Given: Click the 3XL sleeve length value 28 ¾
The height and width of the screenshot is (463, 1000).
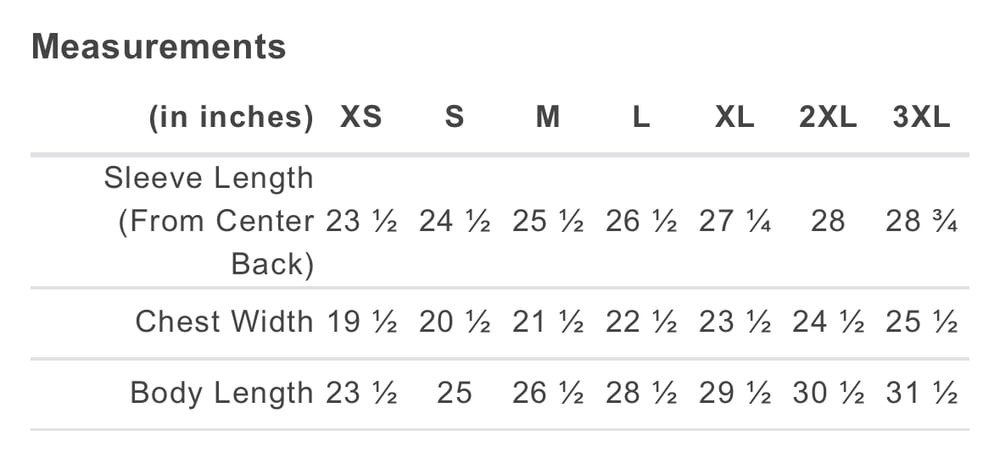Looking at the screenshot, I should coord(922,221).
